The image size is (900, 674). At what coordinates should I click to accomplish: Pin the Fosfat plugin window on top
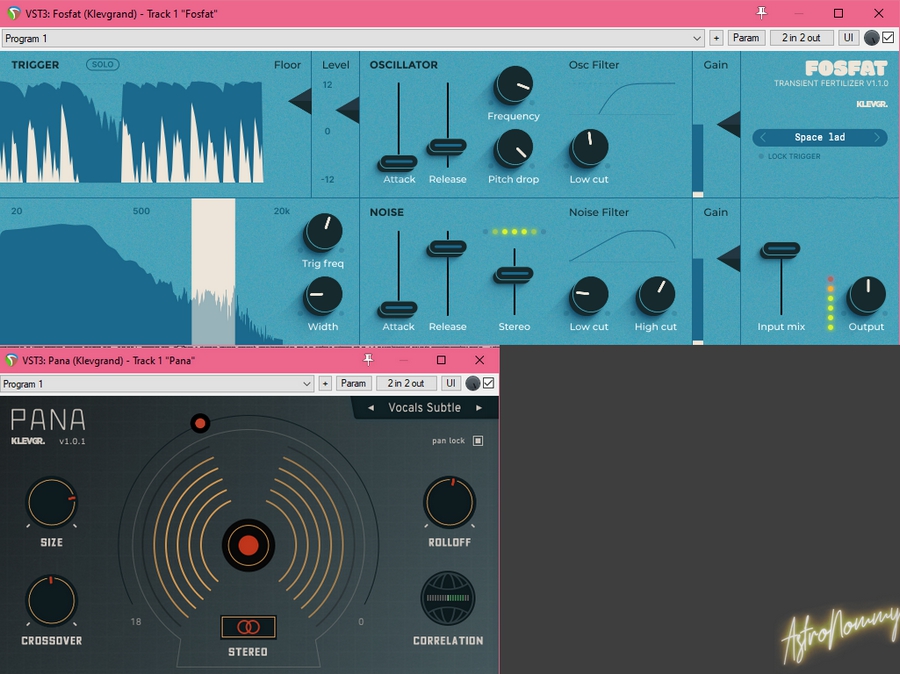[762, 13]
